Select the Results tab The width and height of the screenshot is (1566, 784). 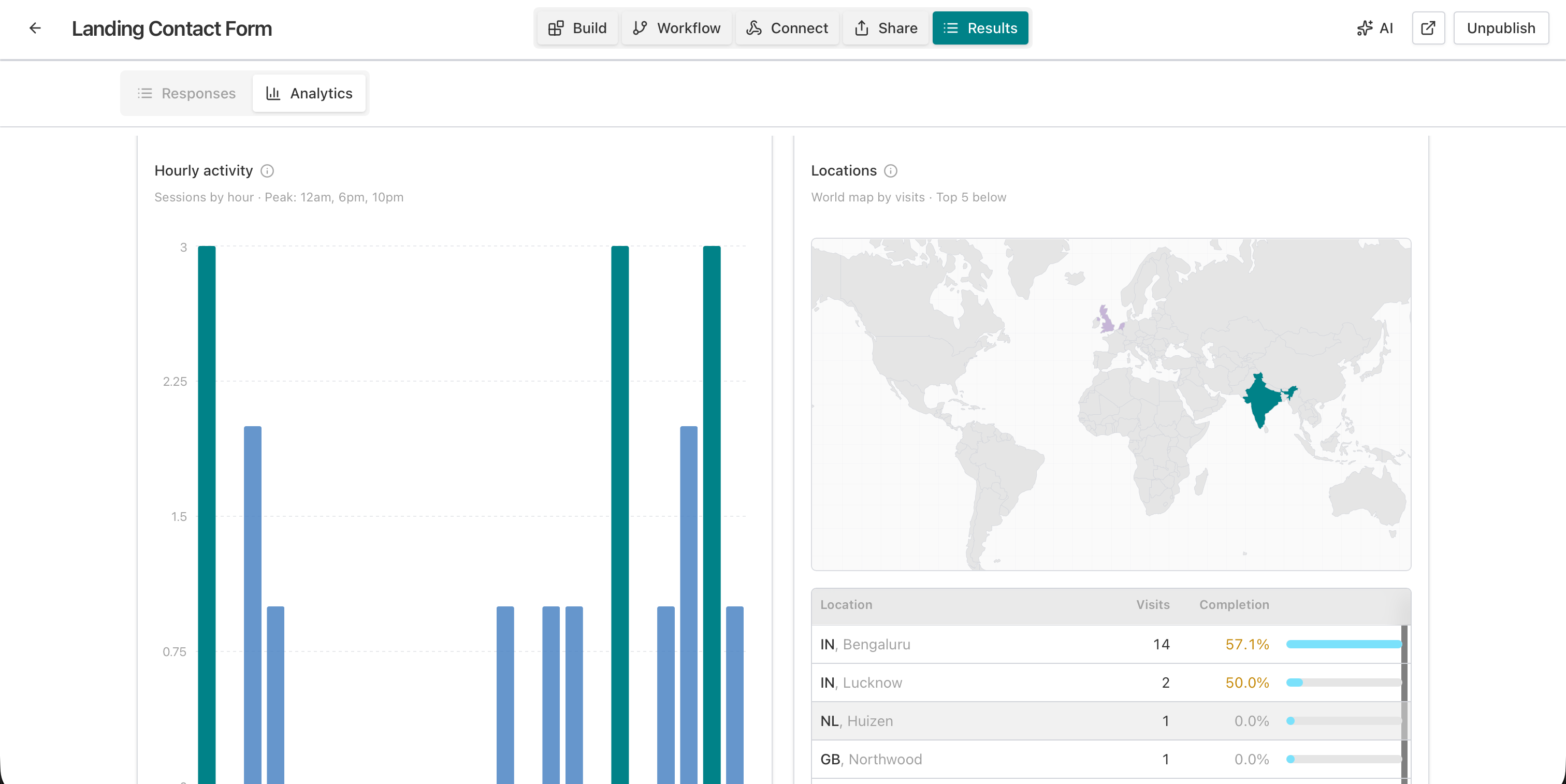(980, 28)
